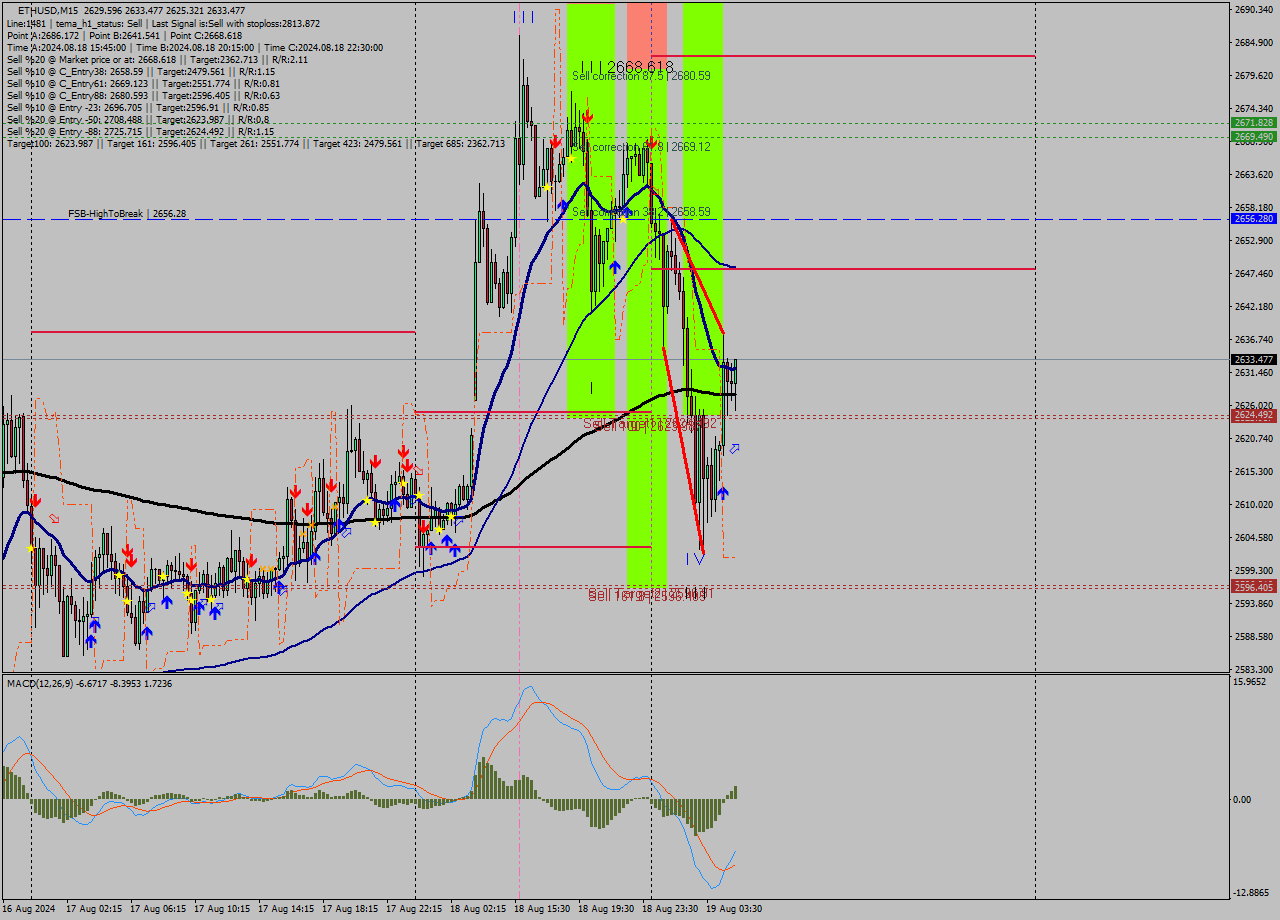Click the 'Sell correction 61.8 | 2669.12' label

tap(641, 146)
